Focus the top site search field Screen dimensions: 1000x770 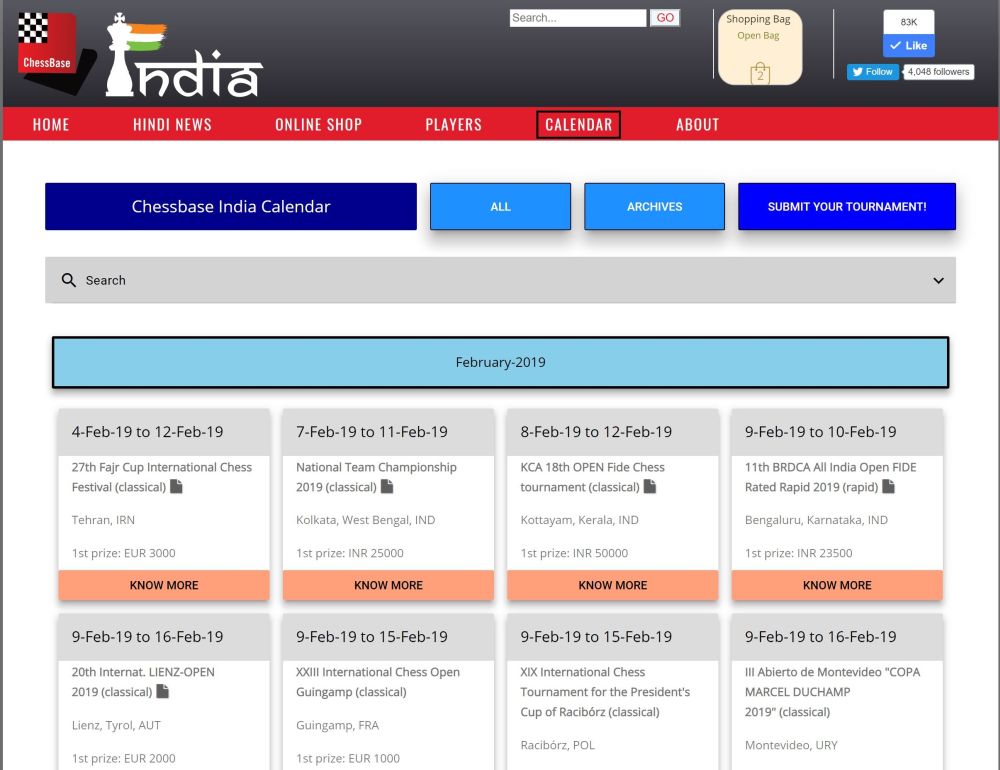pyautogui.click(x=578, y=18)
